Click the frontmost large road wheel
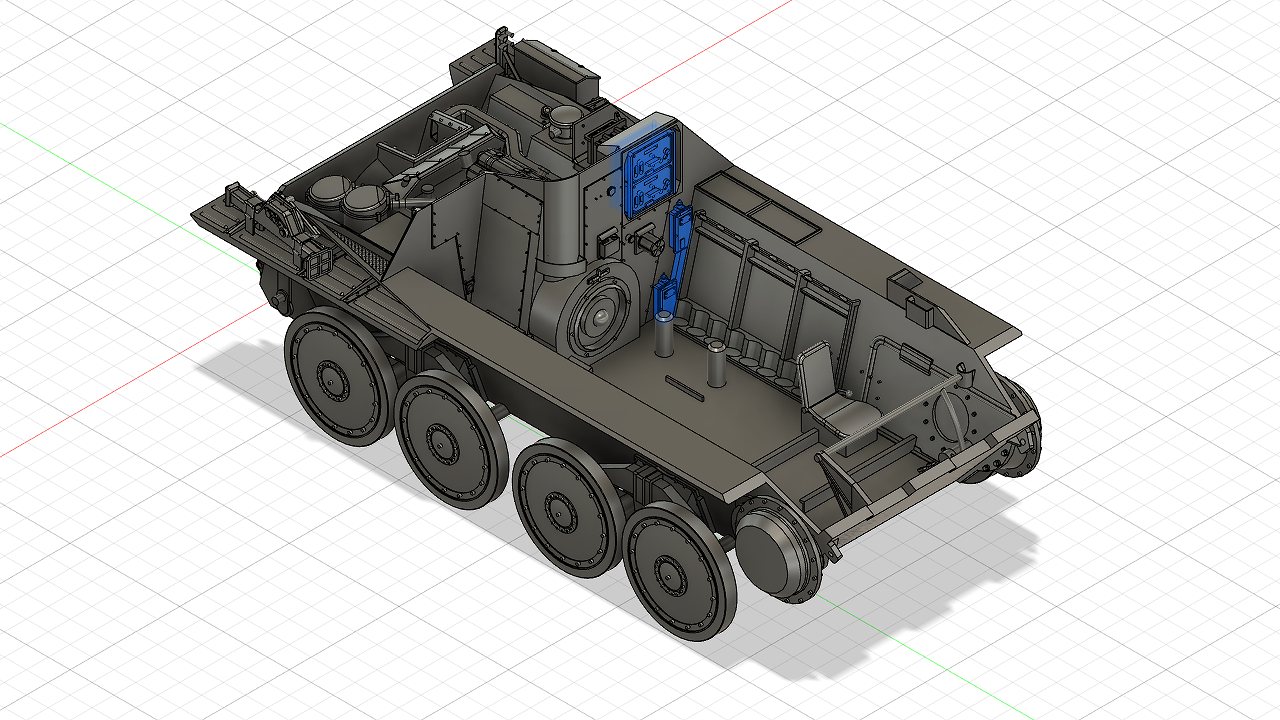This screenshot has width=1280, height=720. coord(677,572)
